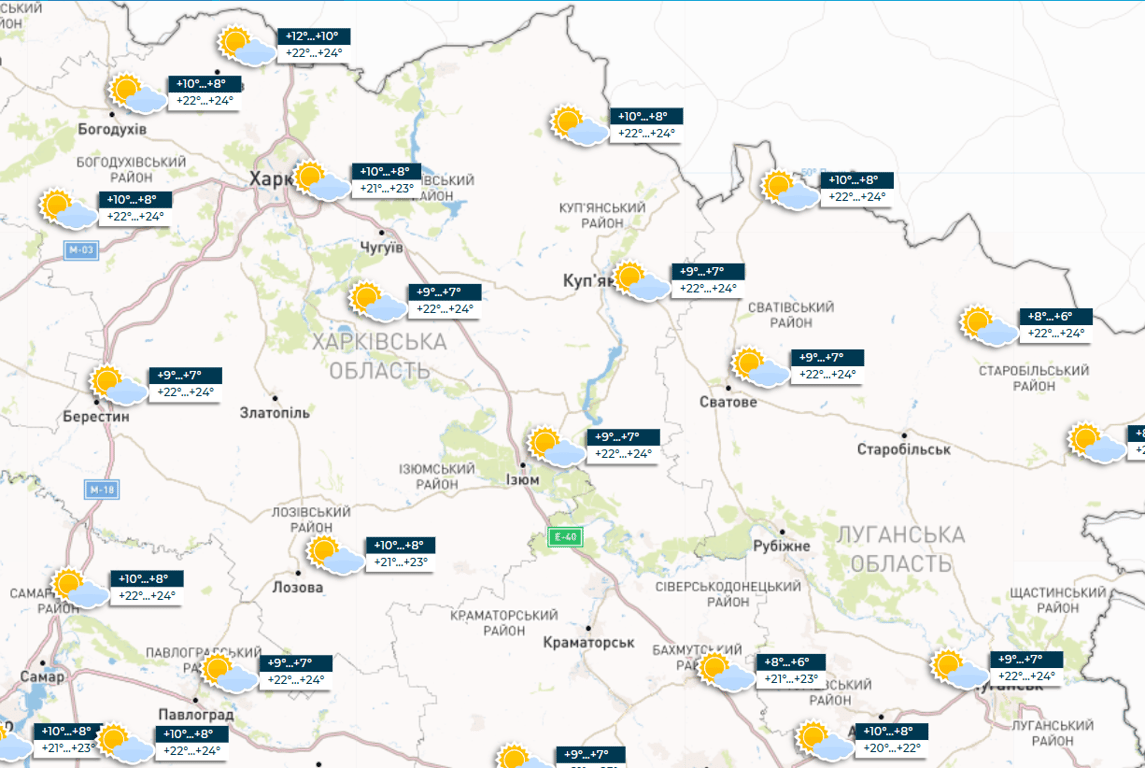Click the +20°...+22° day temperature label
This screenshot has height=768, width=1145.
click(x=890, y=748)
